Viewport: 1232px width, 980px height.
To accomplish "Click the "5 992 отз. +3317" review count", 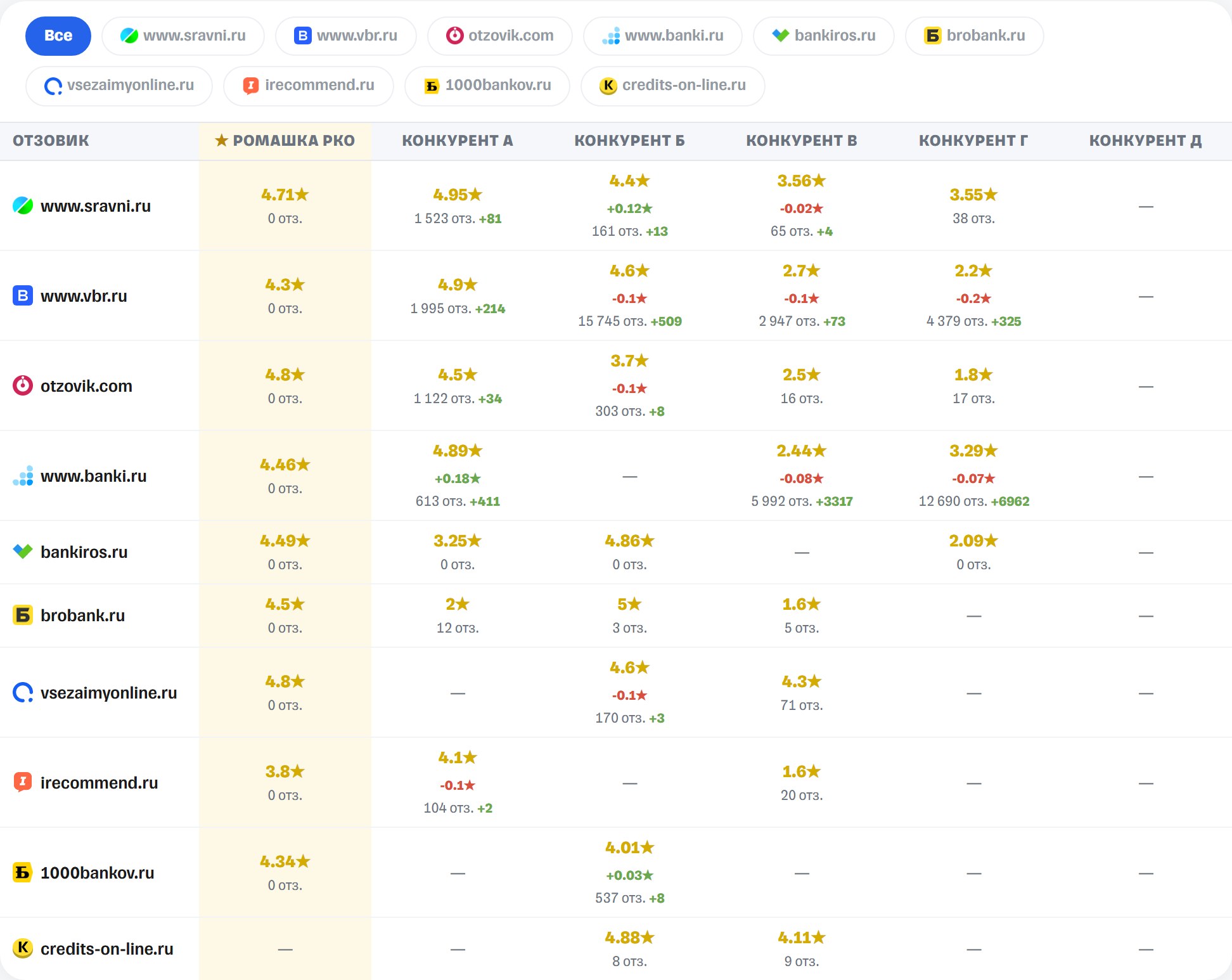I will [802, 501].
